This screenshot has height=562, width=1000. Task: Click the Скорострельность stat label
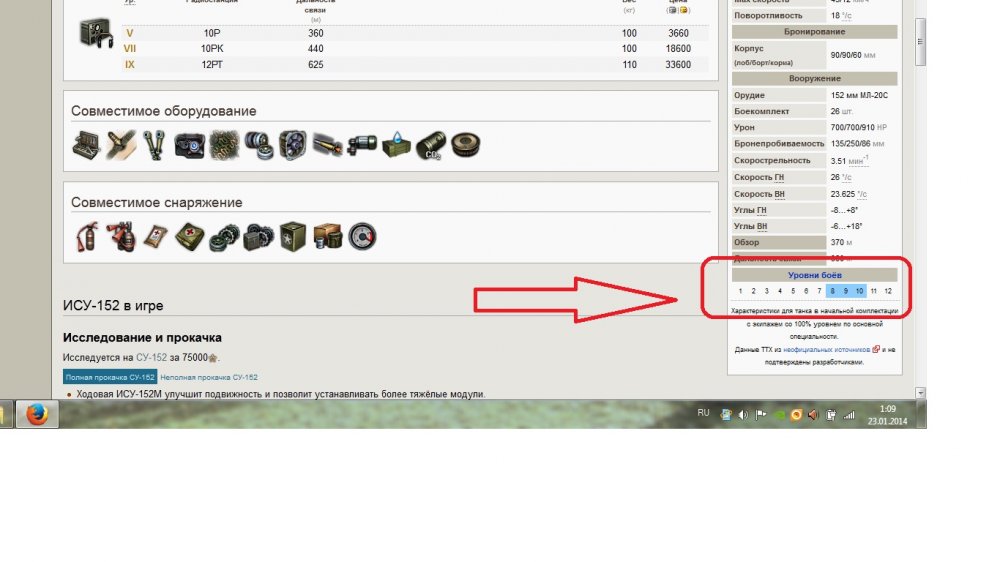(772, 160)
